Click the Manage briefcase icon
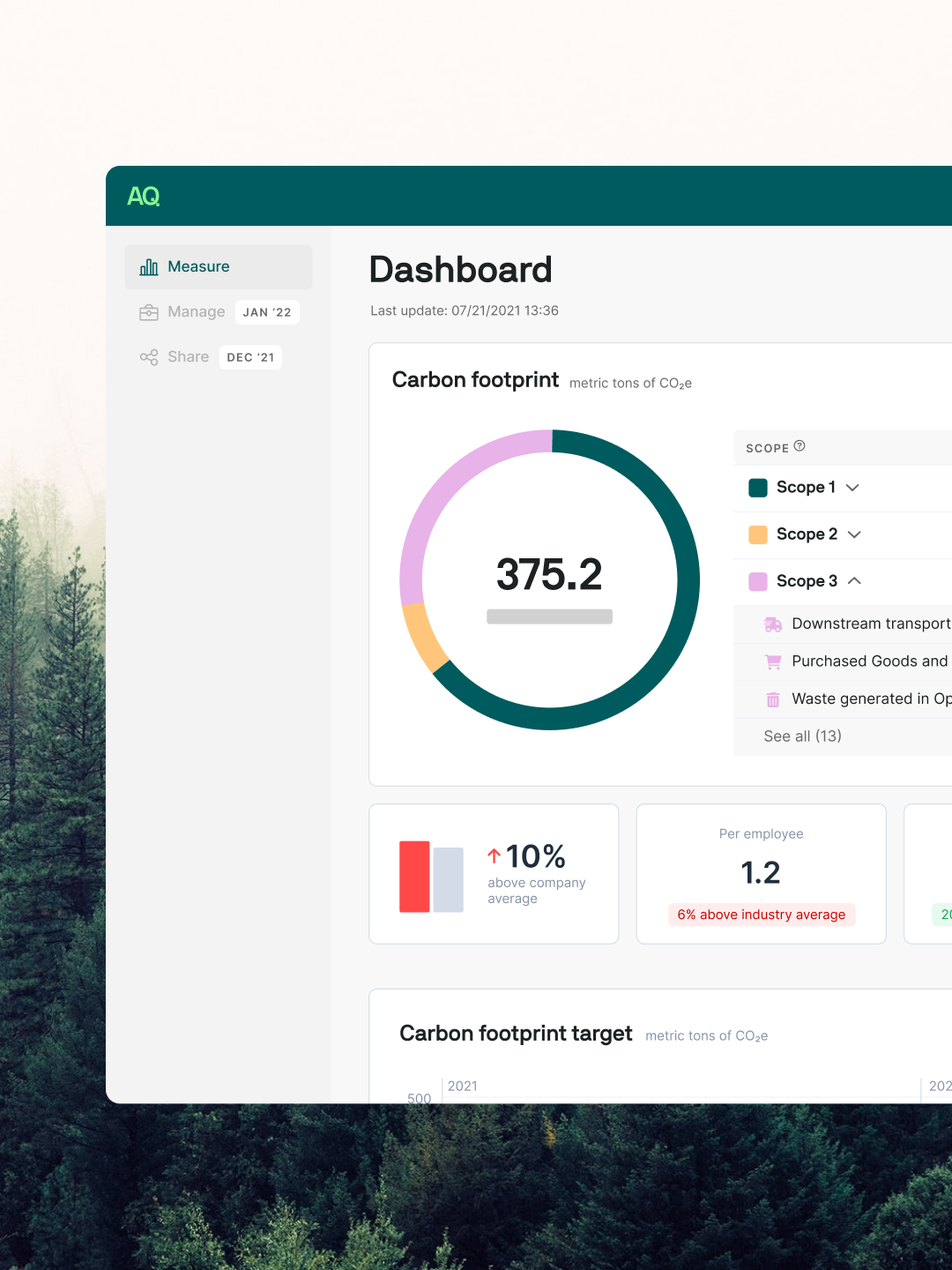This screenshot has height=1270, width=952. pyautogui.click(x=149, y=312)
